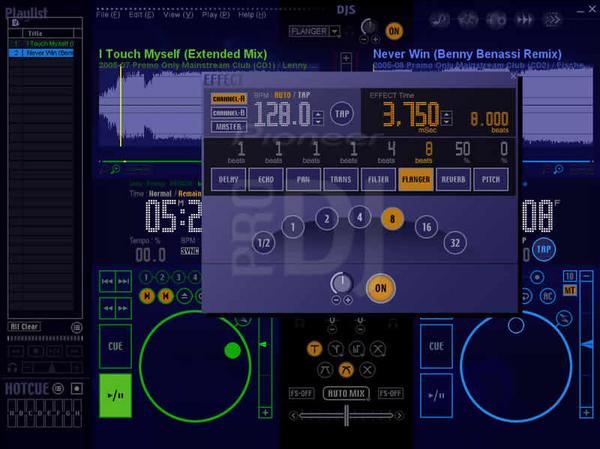Screen dimensions: 600x449
Task: Decrease effect level with the dialog minus button
Action: click(336, 300)
